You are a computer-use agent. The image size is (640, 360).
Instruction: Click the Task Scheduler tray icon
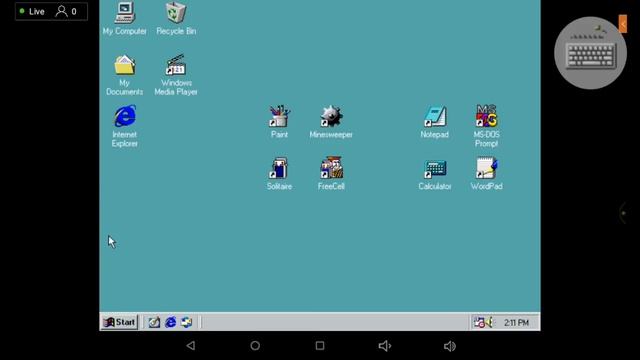point(479,322)
